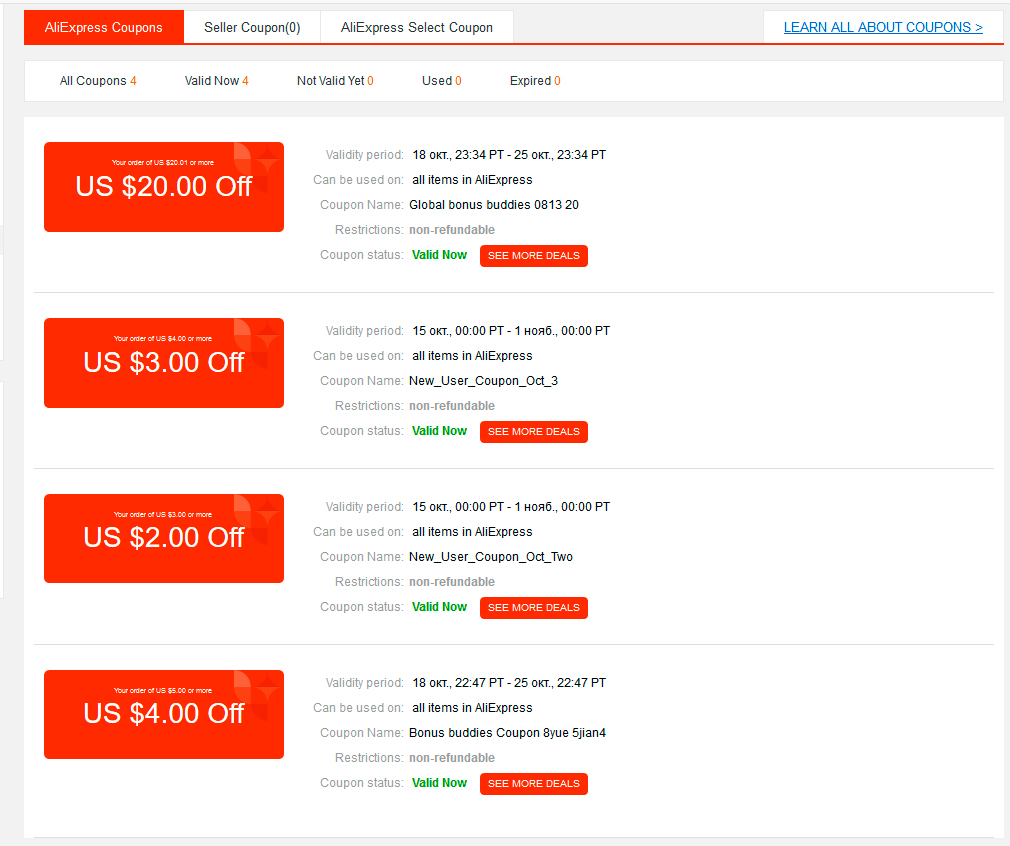Click coupon name New_User_Coupon_Oct_Two
This screenshot has height=846, width=1010.
click(491, 557)
